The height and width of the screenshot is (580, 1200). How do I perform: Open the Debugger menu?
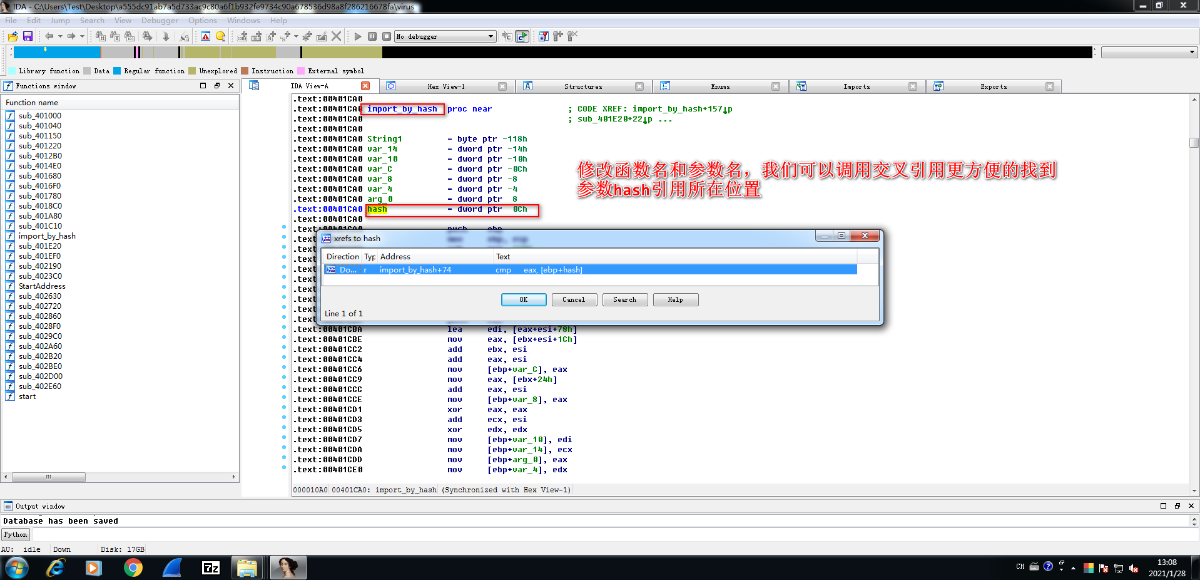point(160,20)
